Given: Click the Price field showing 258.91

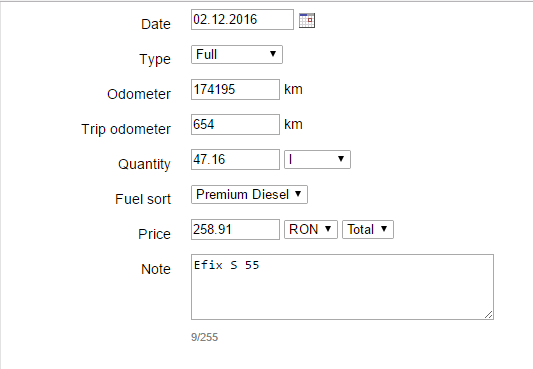Looking at the screenshot, I should point(235,230).
